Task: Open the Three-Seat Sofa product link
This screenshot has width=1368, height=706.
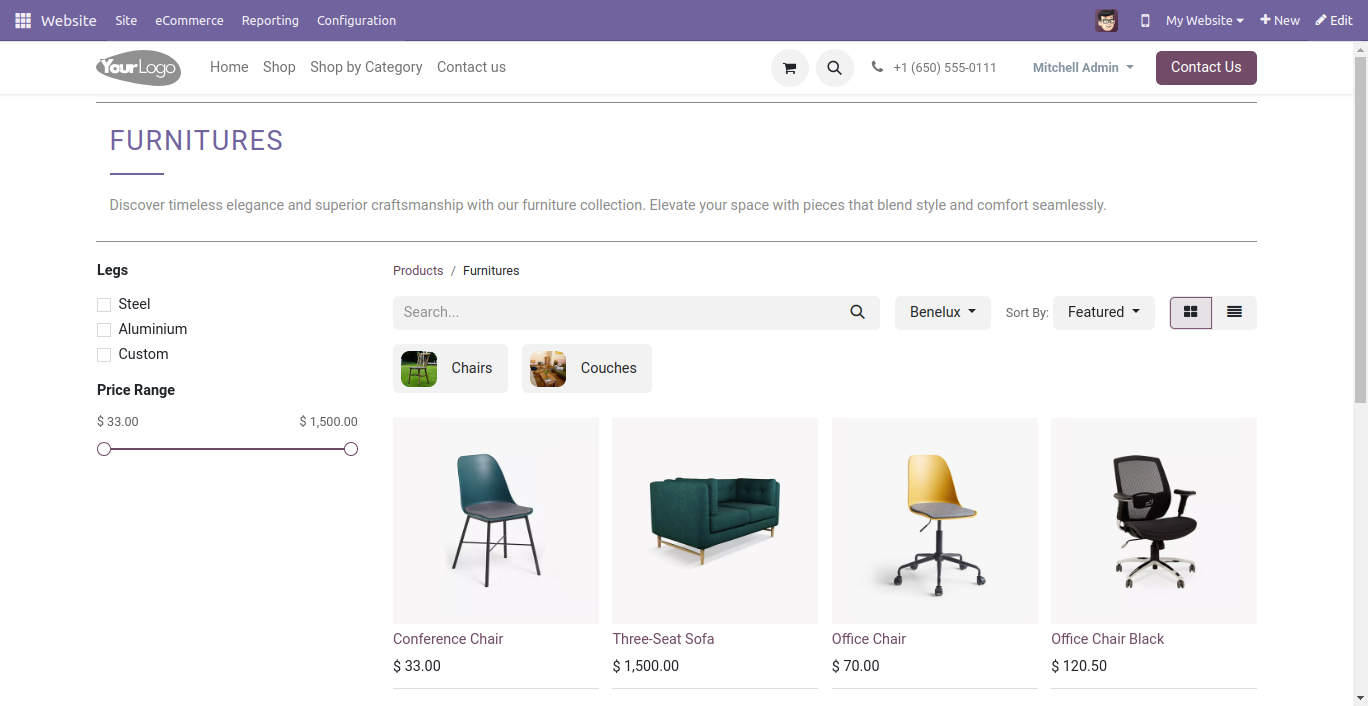Action: pyautogui.click(x=663, y=639)
